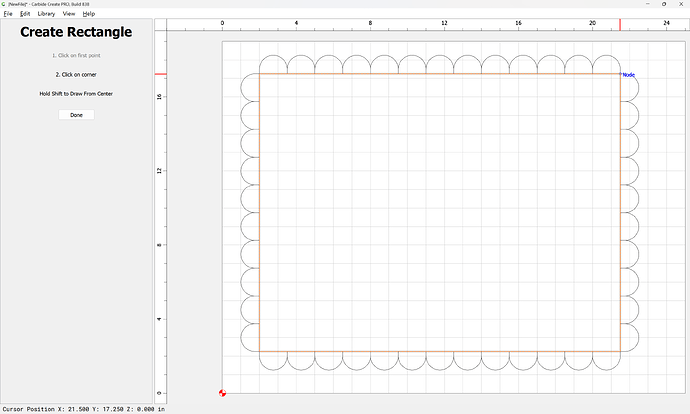Click the Carbide Create app icon in title bar
This screenshot has width=690, height=414.
tap(4, 4)
